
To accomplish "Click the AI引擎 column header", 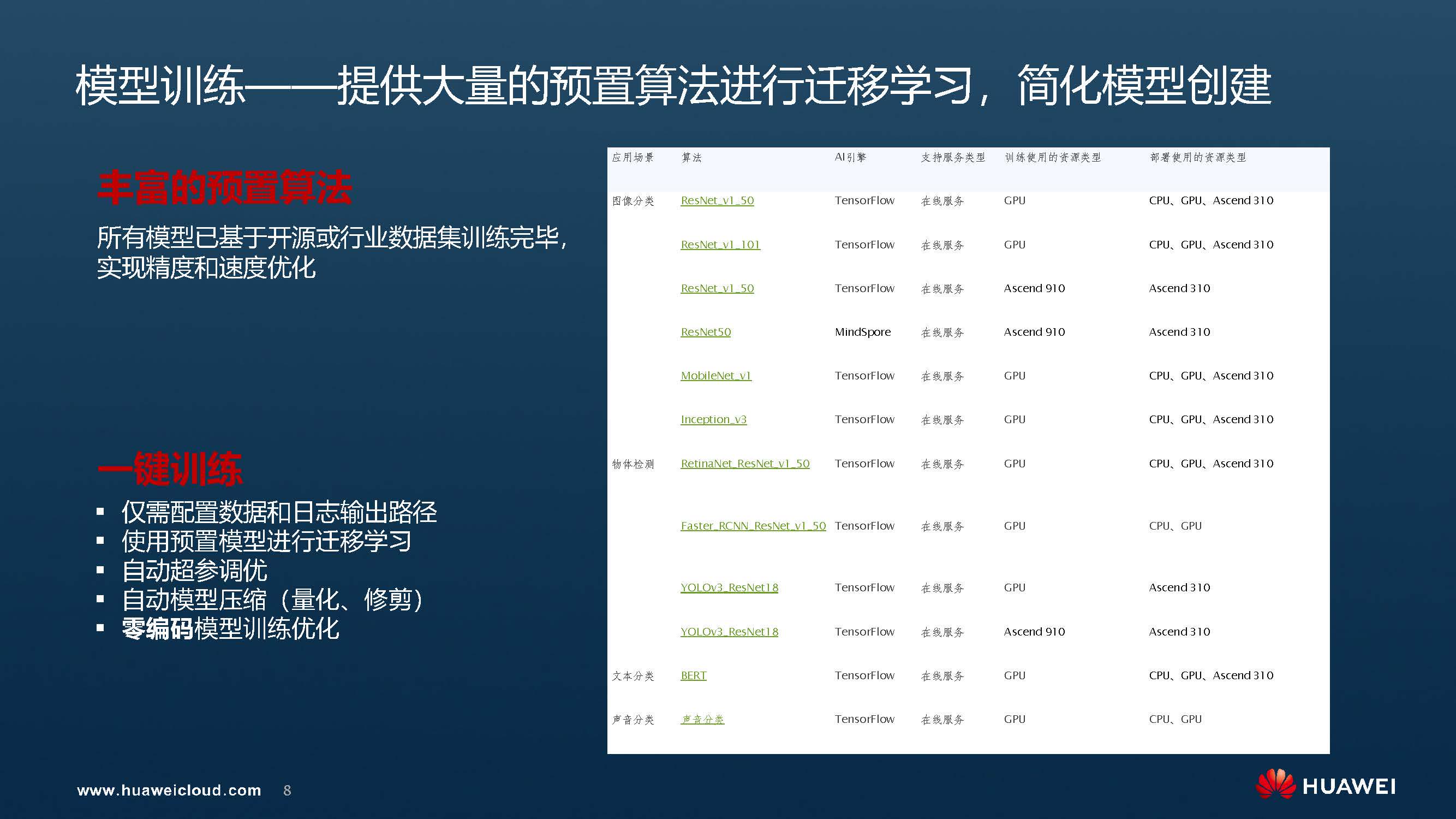I will point(850,157).
